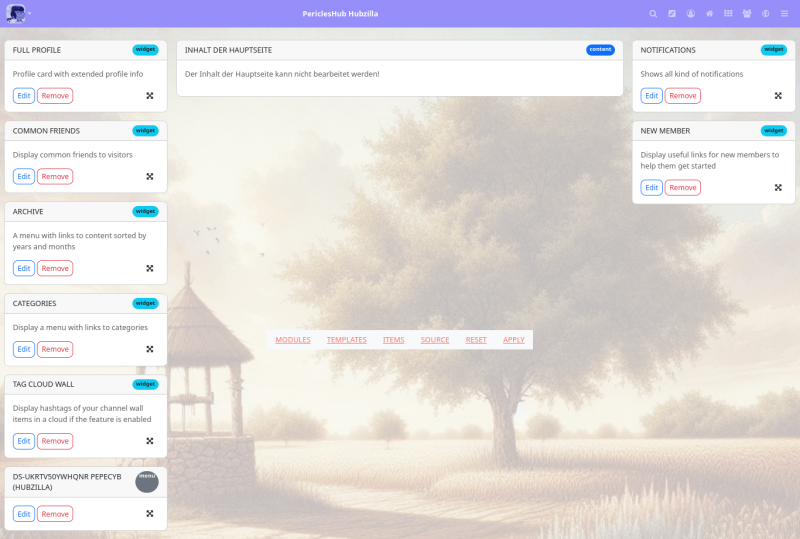Screen dimensions: 800x539
Task: Open the Templates menu
Action: click(346, 340)
